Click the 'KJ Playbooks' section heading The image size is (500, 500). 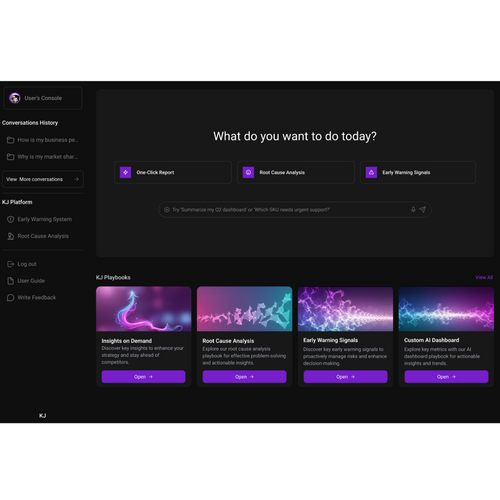[x=113, y=277]
